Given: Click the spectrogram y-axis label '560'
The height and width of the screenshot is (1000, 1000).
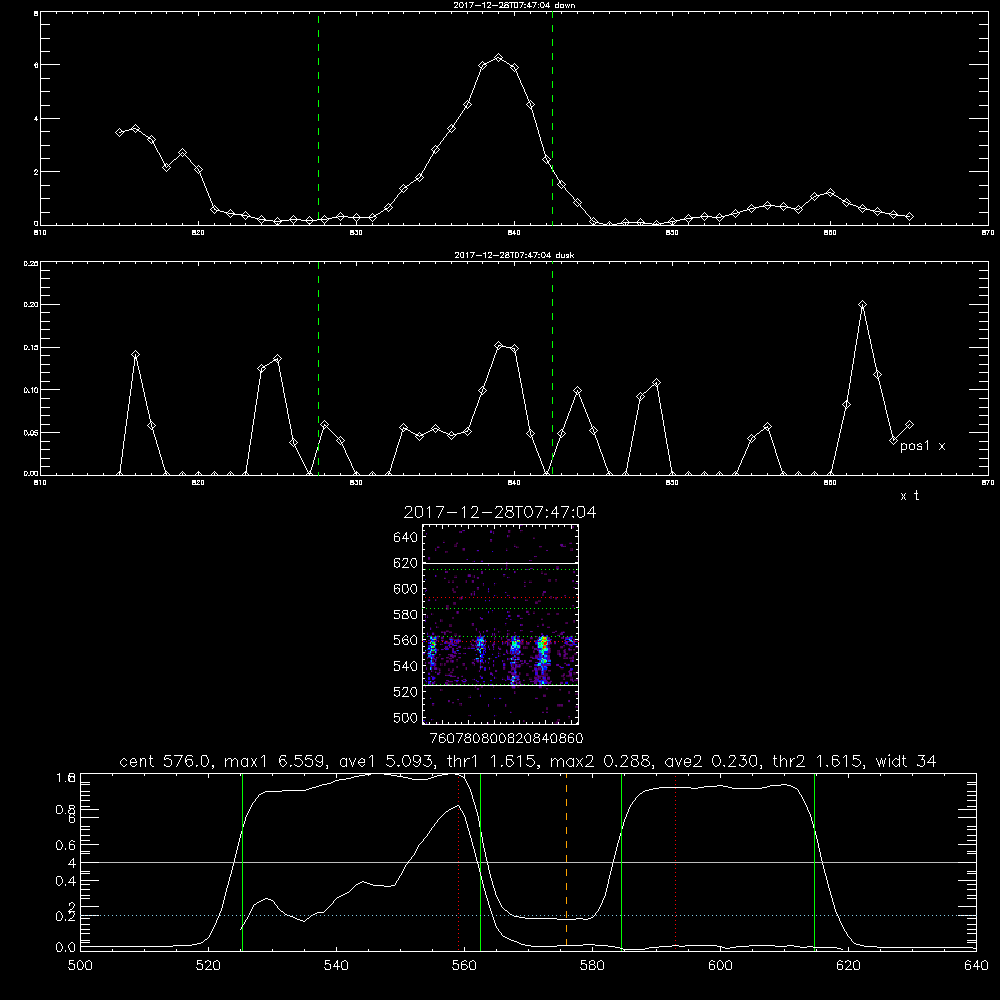Looking at the screenshot, I should [406, 640].
